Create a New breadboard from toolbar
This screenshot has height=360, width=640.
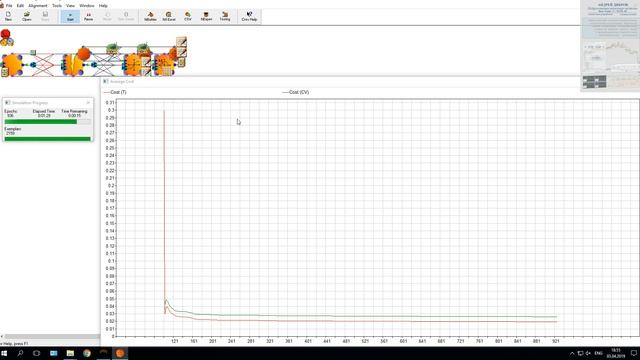coord(8,17)
